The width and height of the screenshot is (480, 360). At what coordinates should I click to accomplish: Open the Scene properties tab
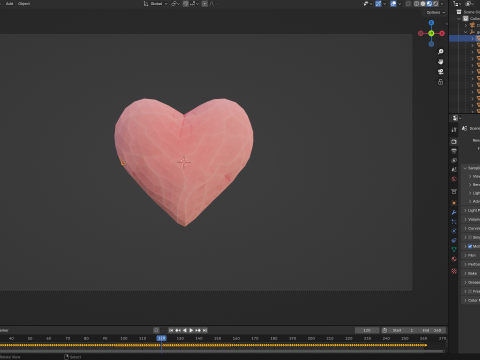pyautogui.click(x=454, y=170)
